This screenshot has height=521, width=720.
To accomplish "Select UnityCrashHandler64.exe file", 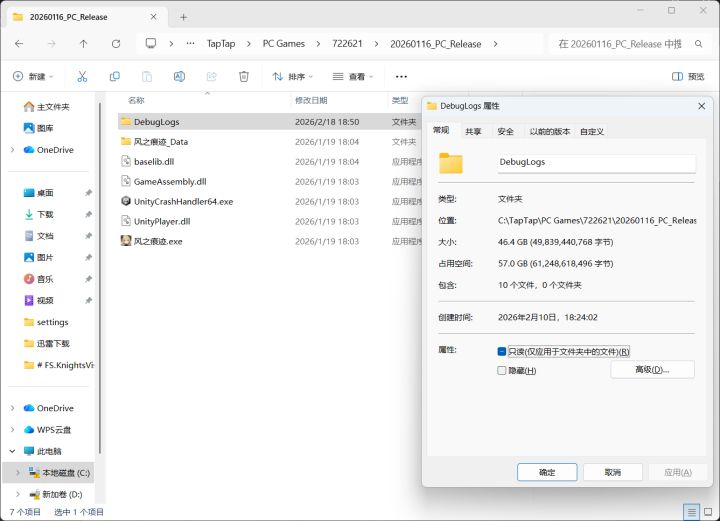I will pos(183,201).
